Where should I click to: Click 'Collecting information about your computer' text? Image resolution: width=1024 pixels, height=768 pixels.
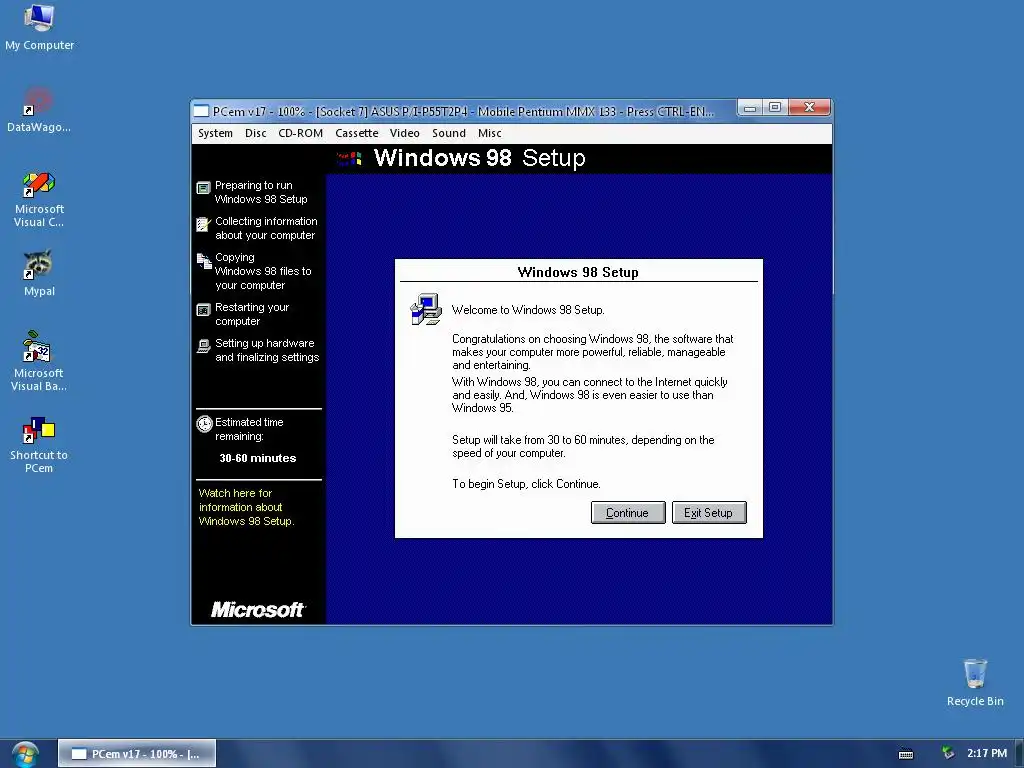pos(266,228)
